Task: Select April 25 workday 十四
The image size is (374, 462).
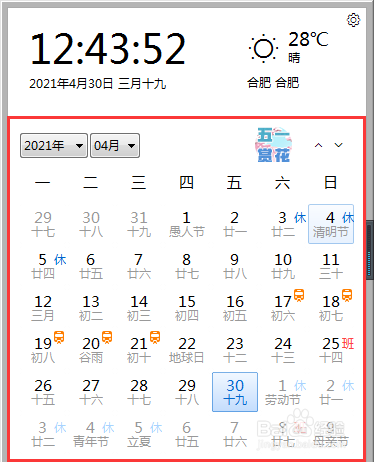Action: pos(331,350)
